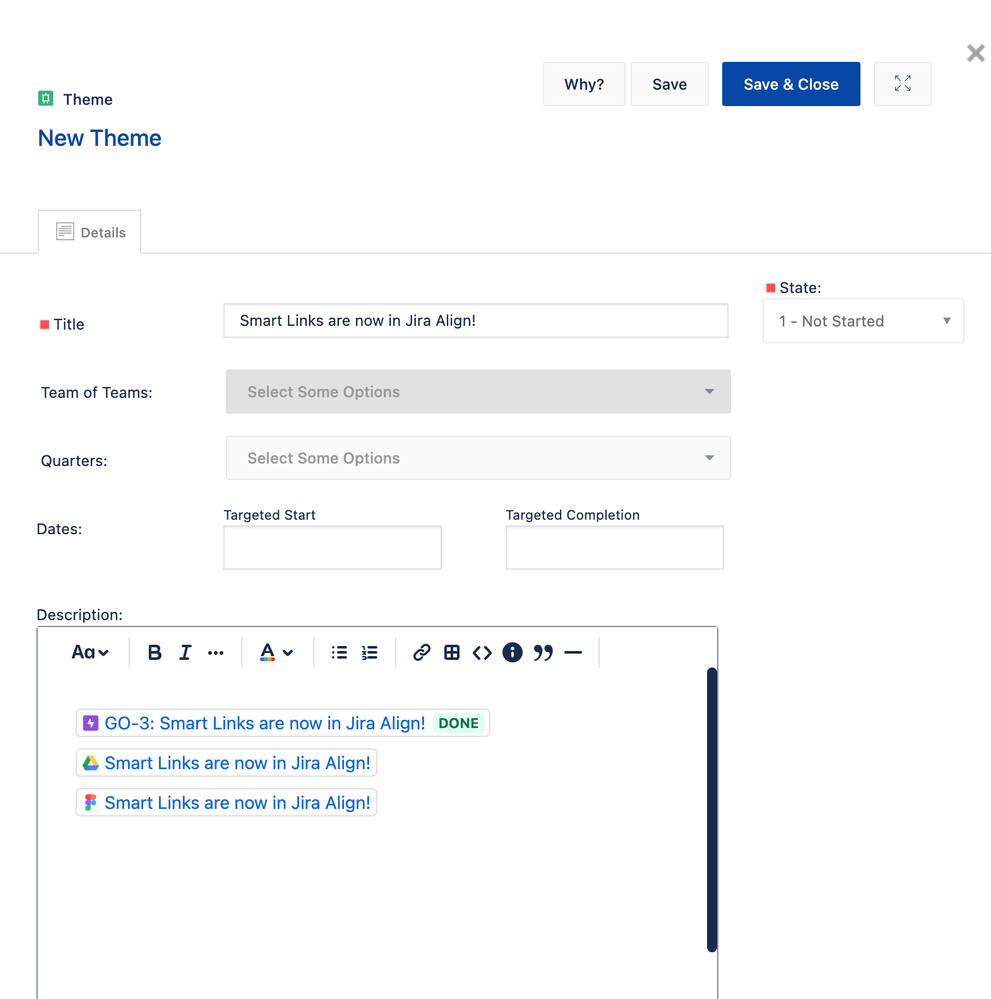
Task: Open the Quarters options dropdown
Action: pyautogui.click(x=478, y=457)
